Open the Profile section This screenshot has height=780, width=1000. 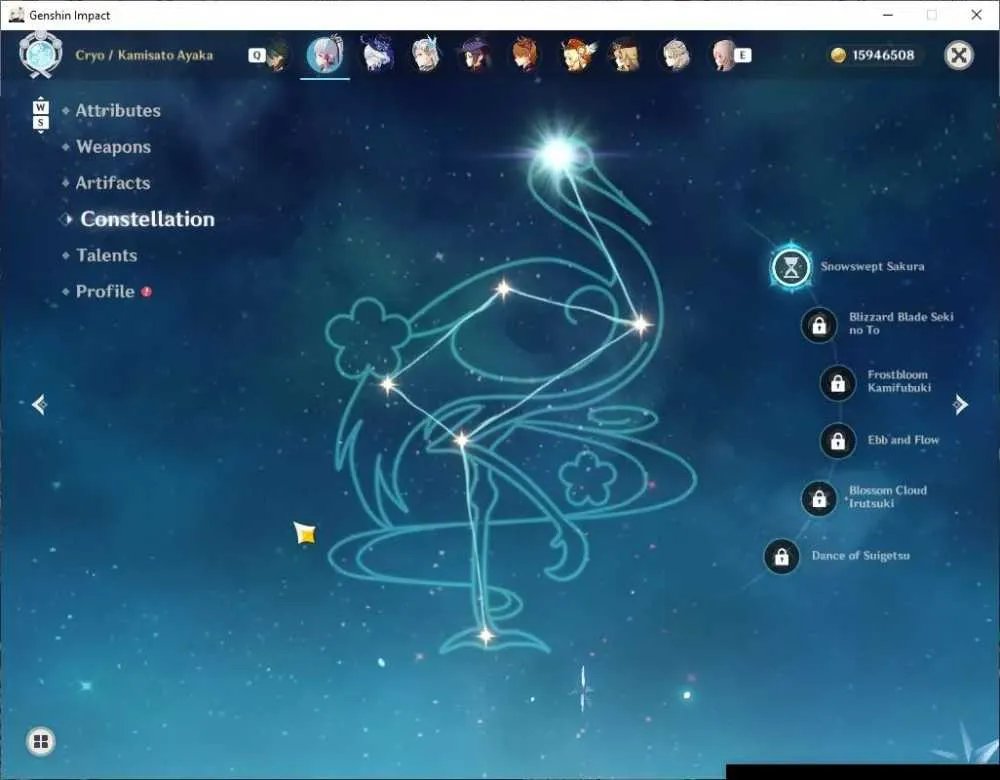[105, 291]
